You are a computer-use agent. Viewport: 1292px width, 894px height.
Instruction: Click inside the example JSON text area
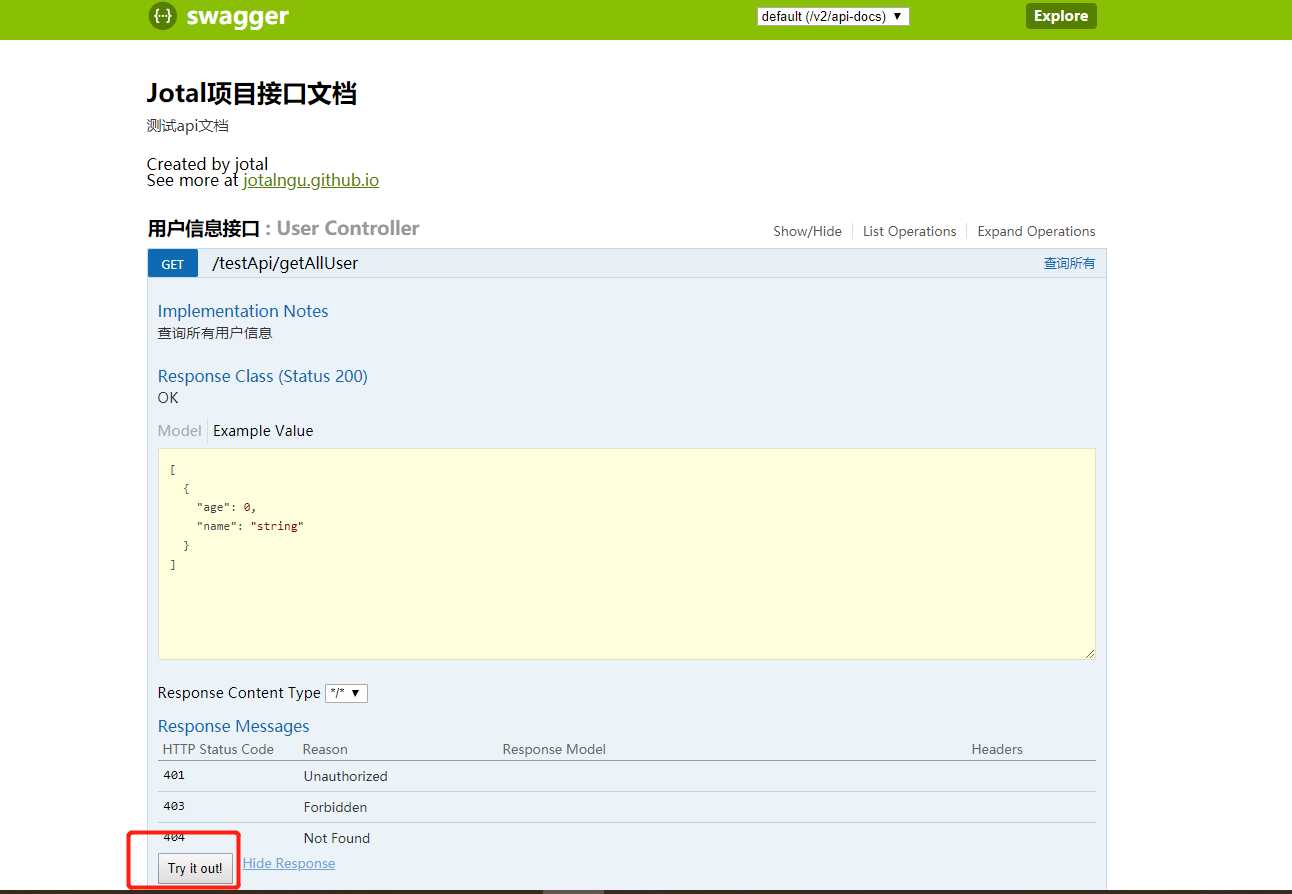coord(627,554)
